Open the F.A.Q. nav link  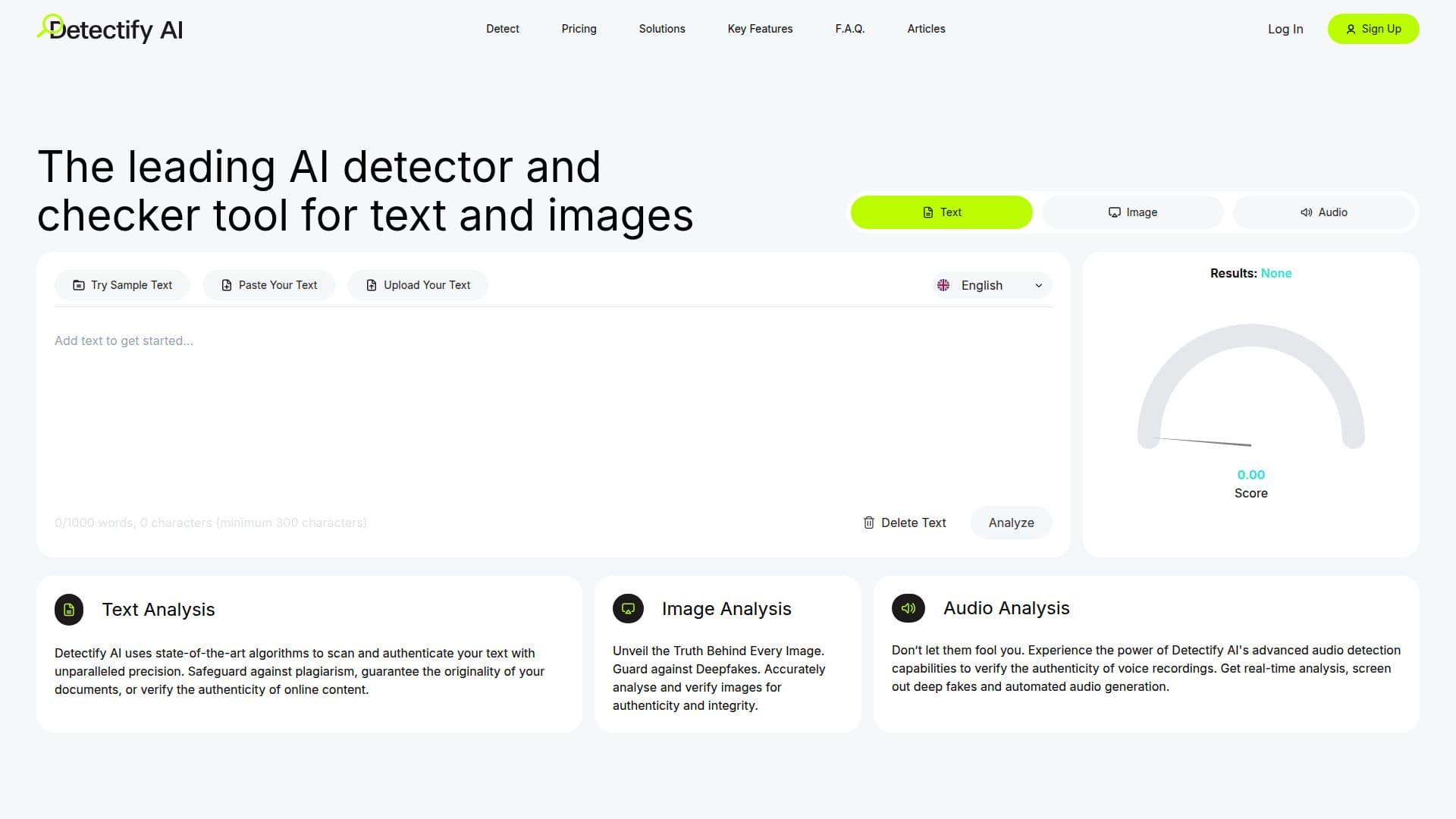pyautogui.click(x=850, y=29)
